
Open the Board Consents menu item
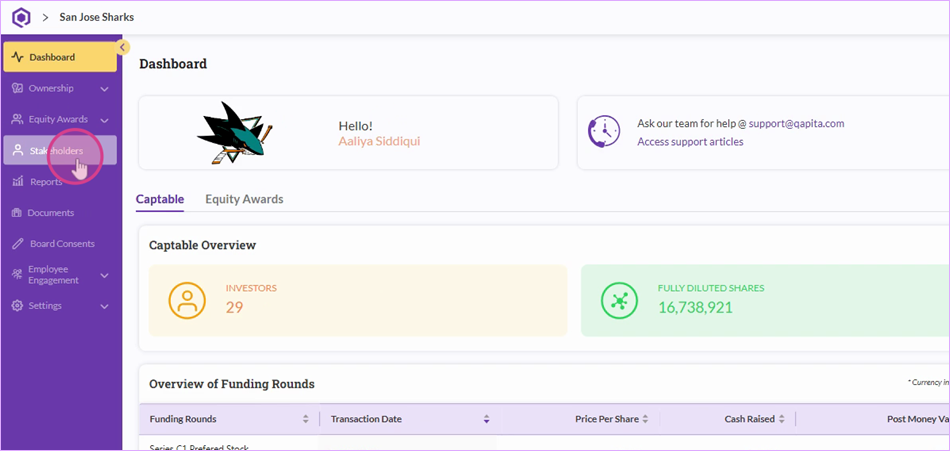point(60,244)
